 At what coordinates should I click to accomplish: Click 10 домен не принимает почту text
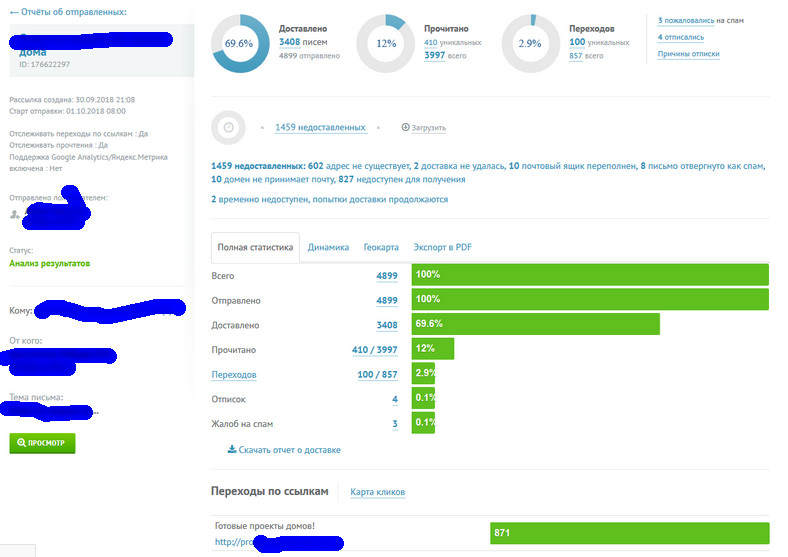(x=272, y=179)
